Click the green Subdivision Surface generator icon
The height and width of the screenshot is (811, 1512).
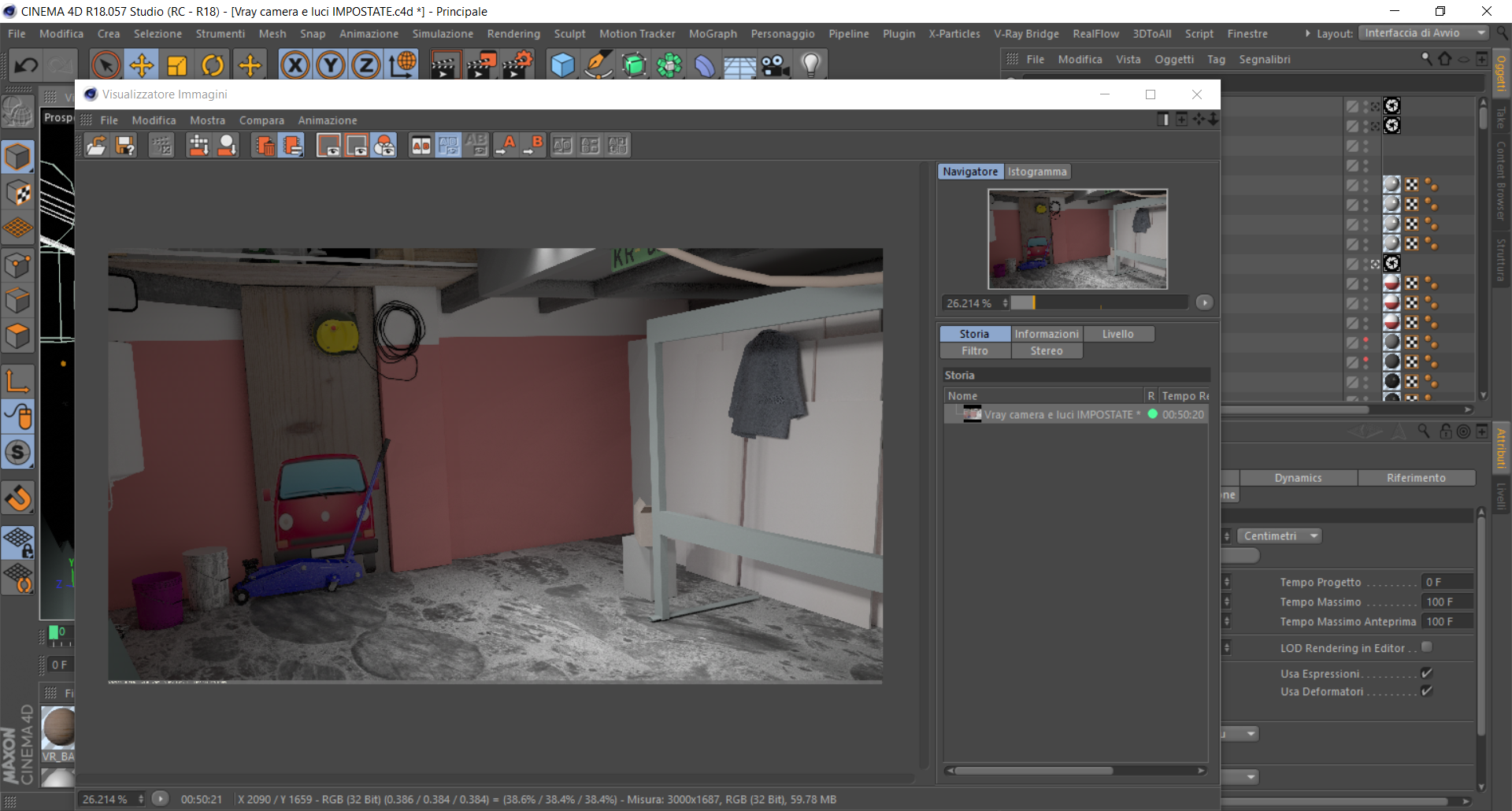[634, 65]
